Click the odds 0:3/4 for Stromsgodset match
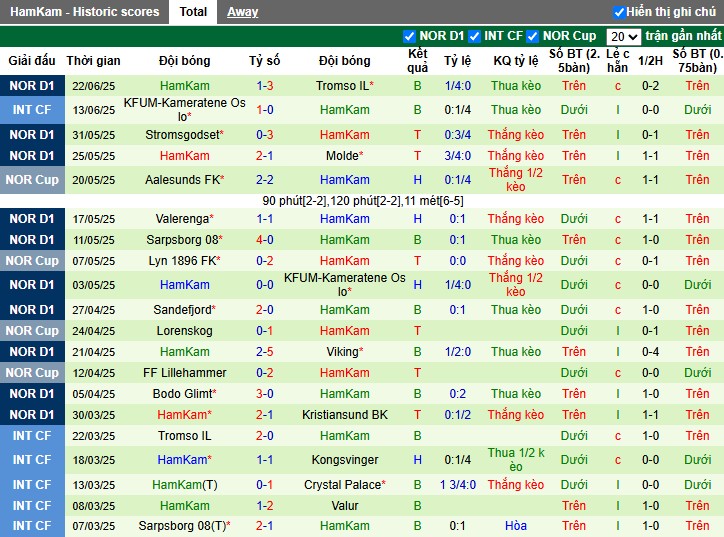Screen dimensions: 724x537 458,135
